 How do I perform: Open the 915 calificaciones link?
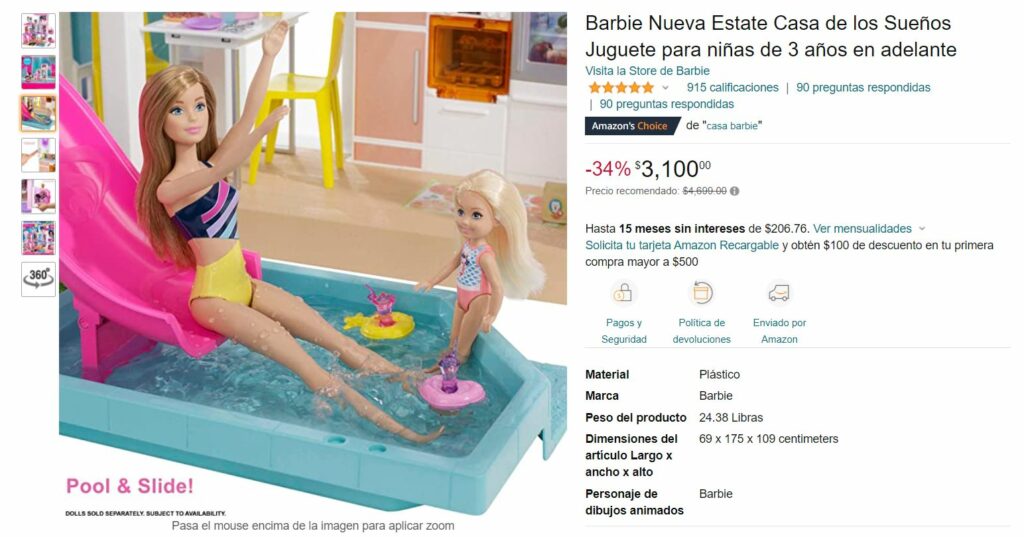click(x=732, y=88)
